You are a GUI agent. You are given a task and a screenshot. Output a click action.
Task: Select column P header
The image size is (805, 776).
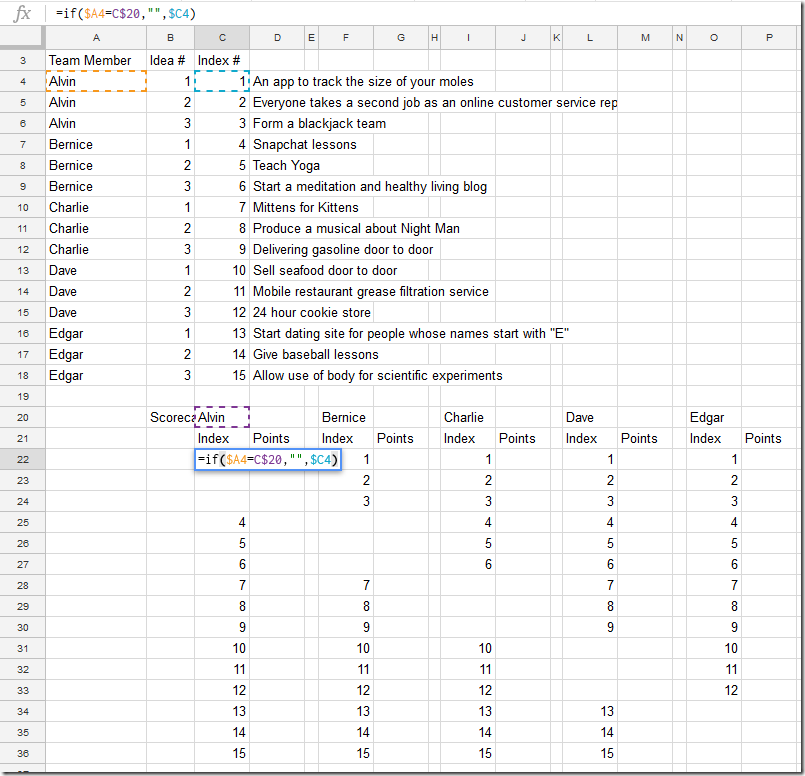point(769,37)
